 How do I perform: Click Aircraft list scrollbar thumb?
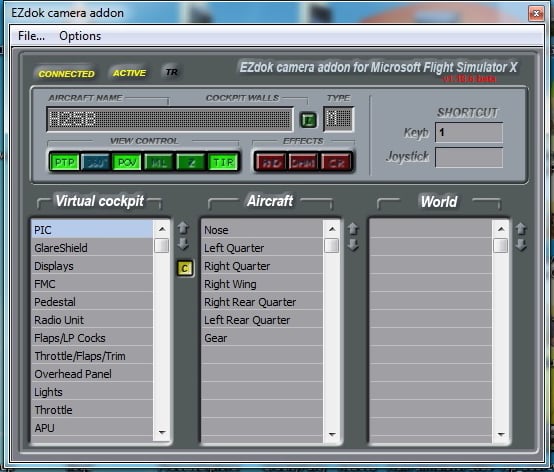pyautogui.click(x=332, y=246)
